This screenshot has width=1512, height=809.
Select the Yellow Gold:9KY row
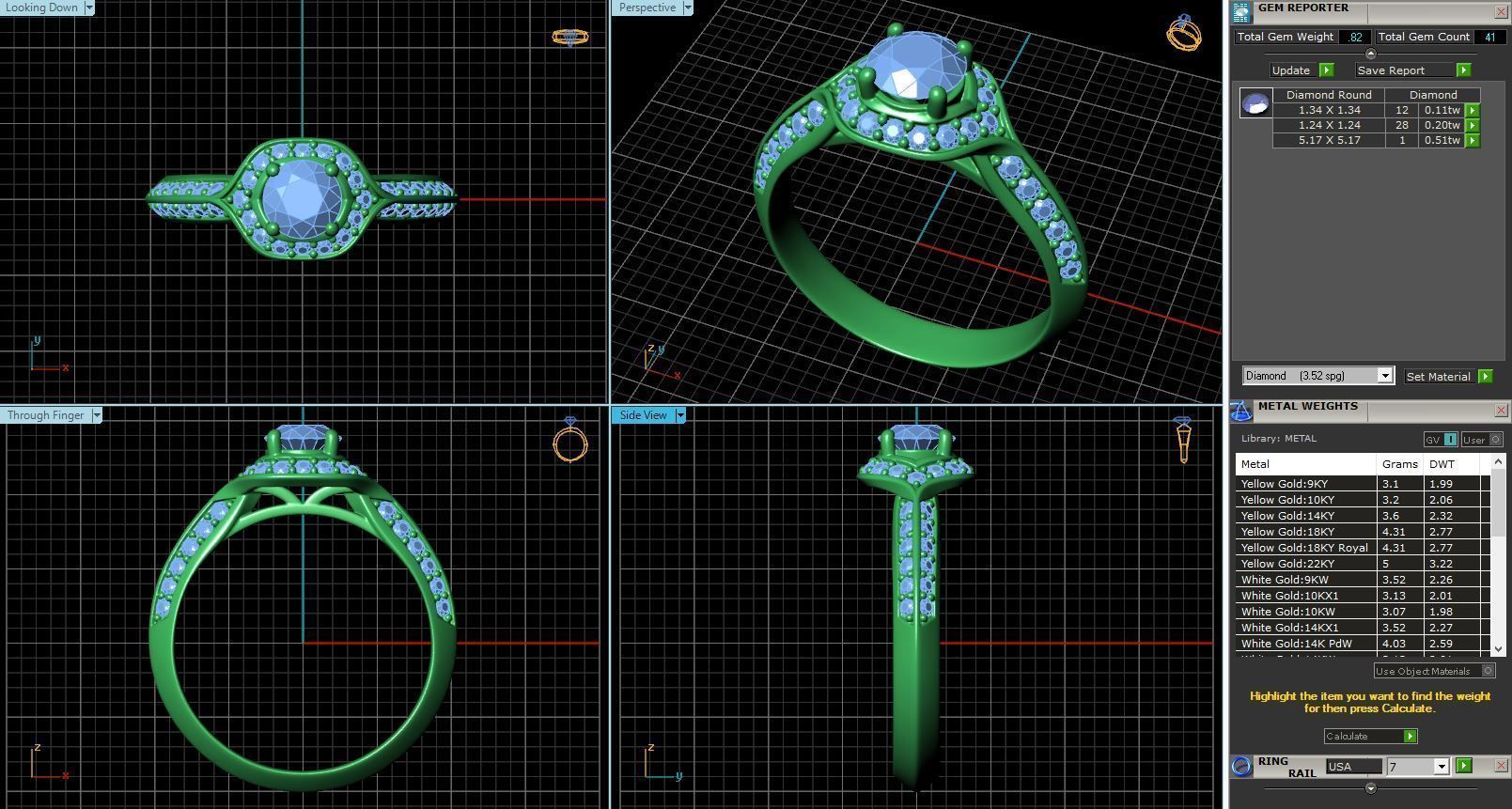pyautogui.click(x=1363, y=484)
